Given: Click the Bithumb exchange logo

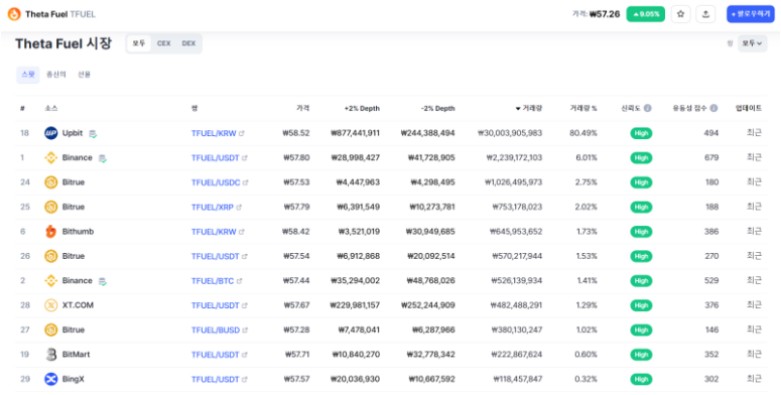Looking at the screenshot, I should (51, 232).
